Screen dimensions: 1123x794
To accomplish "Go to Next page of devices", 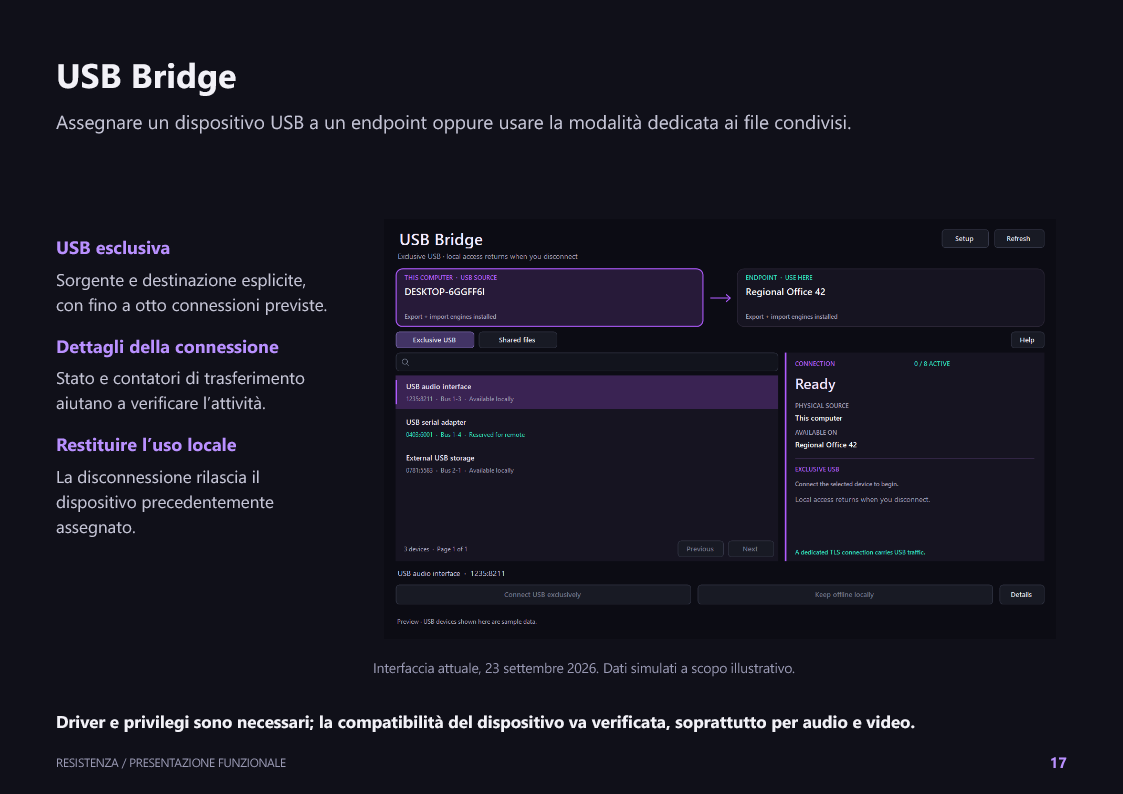I will pyautogui.click(x=750, y=549).
